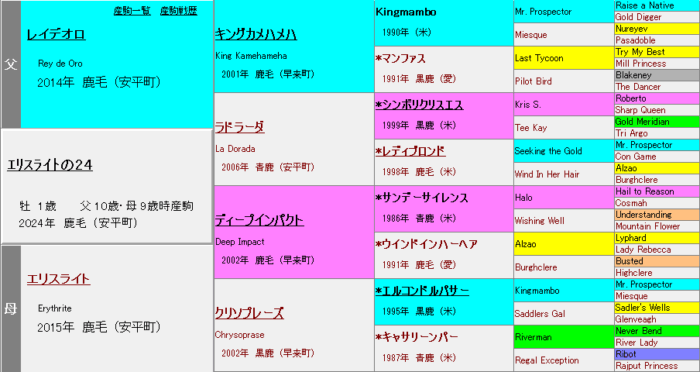700x372 pixels.
Task: Click the ウインドインハーヘア cell
Action: click(x=444, y=255)
